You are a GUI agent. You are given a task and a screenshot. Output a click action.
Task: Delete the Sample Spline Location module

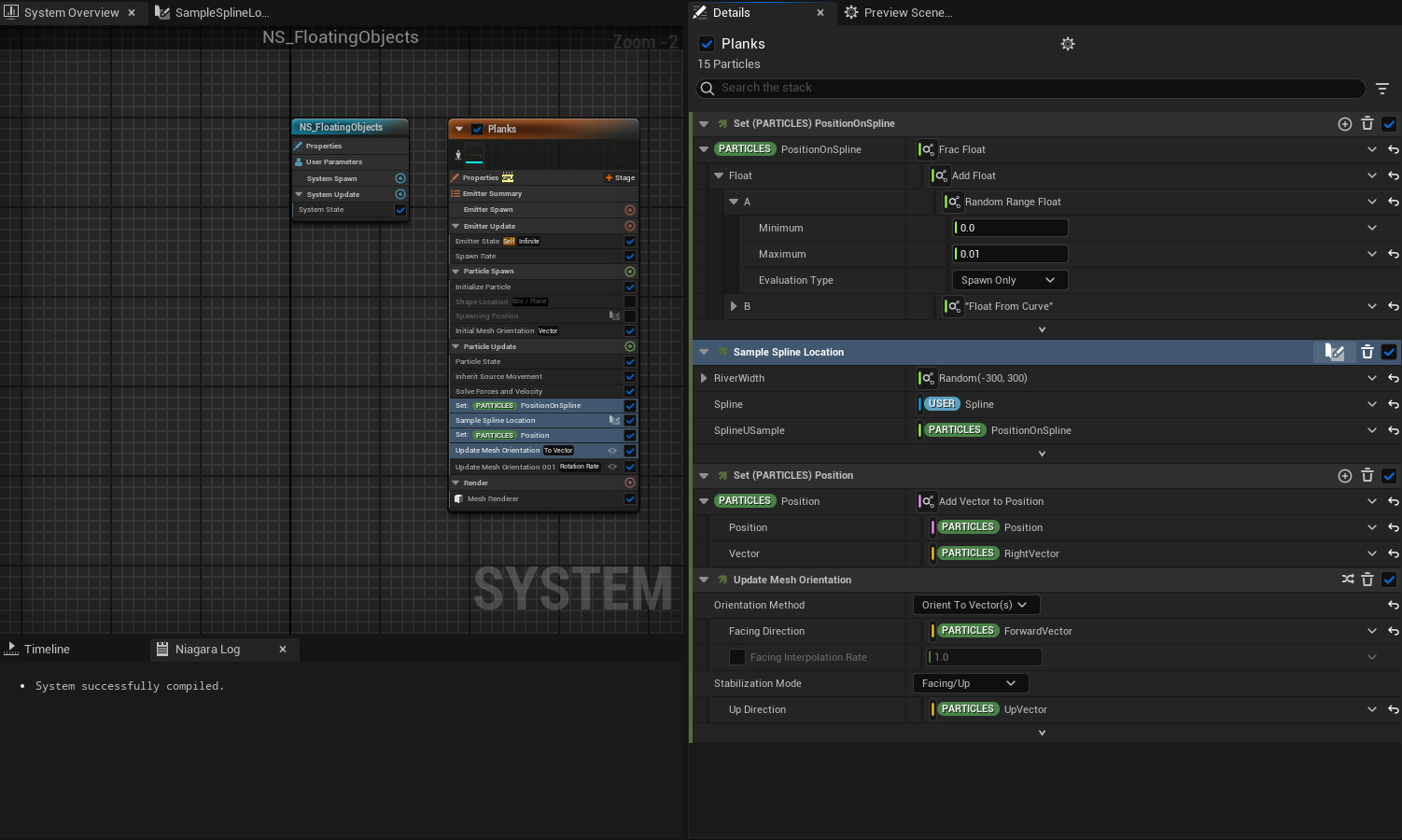pyautogui.click(x=1367, y=352)
